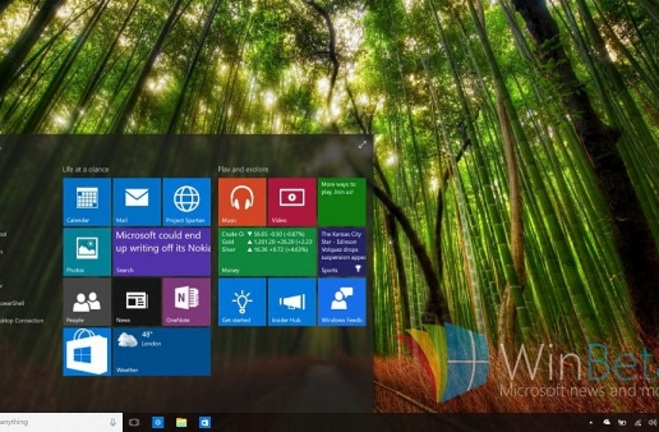Open the volume speaker tray icon
Image resolution: width=659 pixels, height=432 pixels.
tap(653, 422)
